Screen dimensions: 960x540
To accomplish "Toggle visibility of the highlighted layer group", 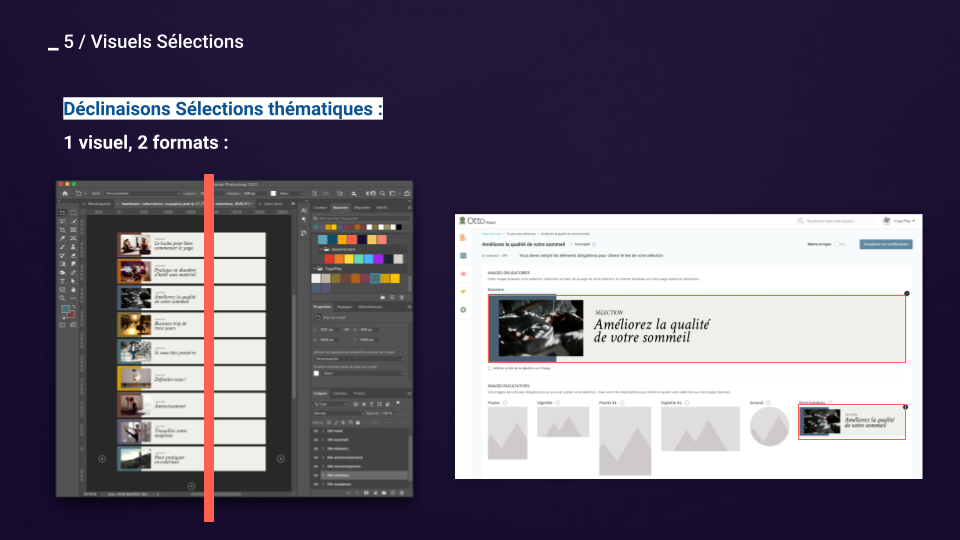I will click(x=316, y=475).
